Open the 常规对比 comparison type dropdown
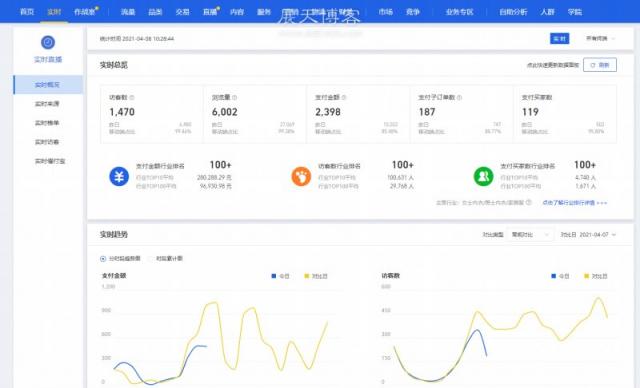 point(530,235)
